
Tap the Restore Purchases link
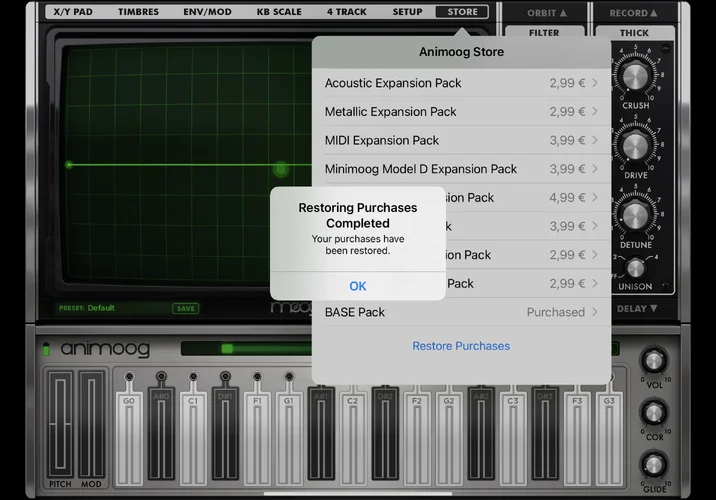click(x=461, y=346)
